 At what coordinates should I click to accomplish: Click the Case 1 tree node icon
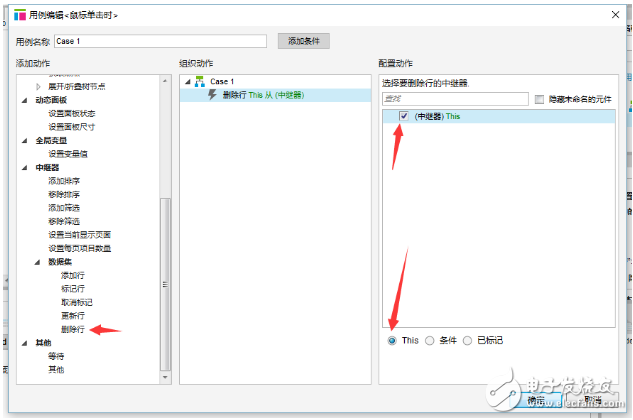[199, 81]
